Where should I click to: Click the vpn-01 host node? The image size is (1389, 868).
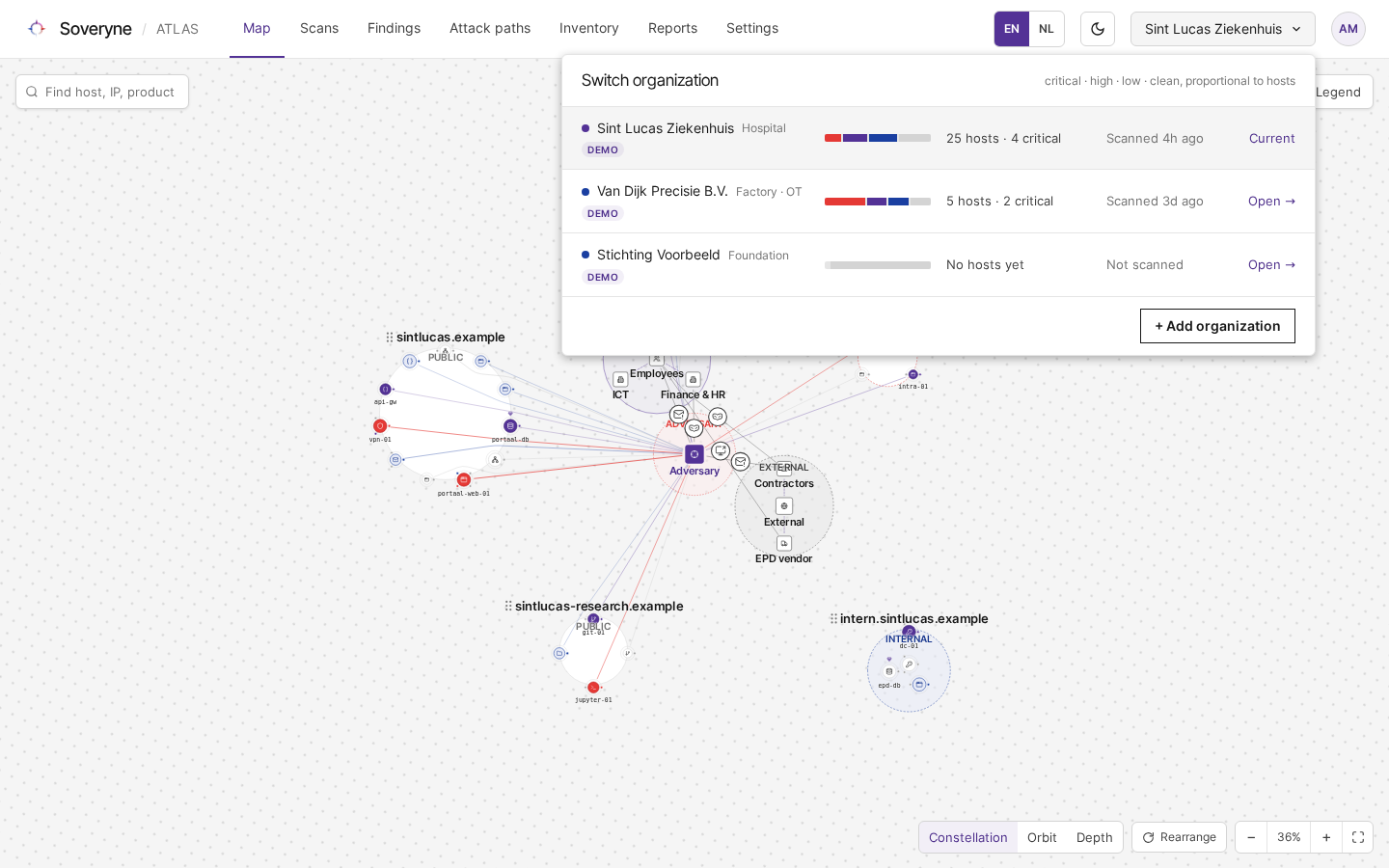click(x=380, y=426)
